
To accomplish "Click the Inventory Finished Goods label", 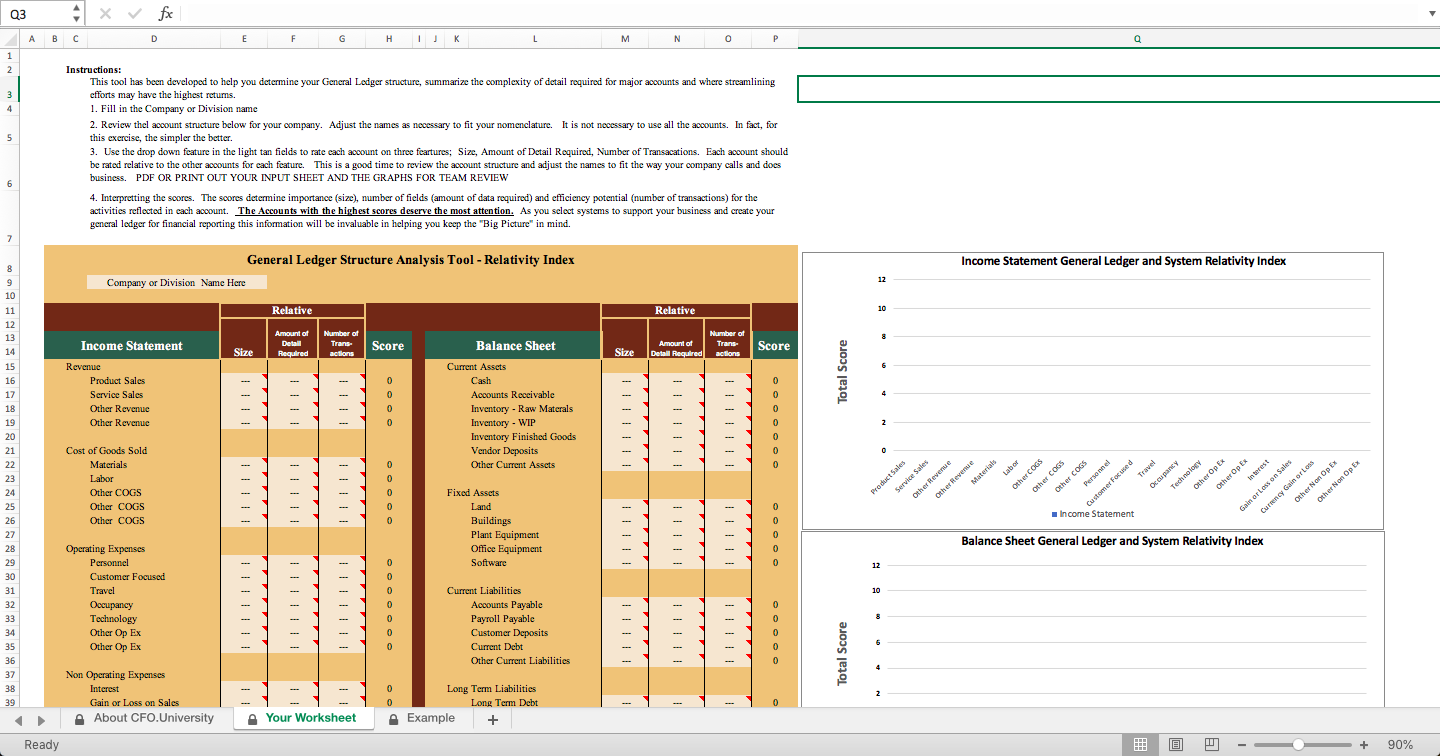I will pos(523,437).
